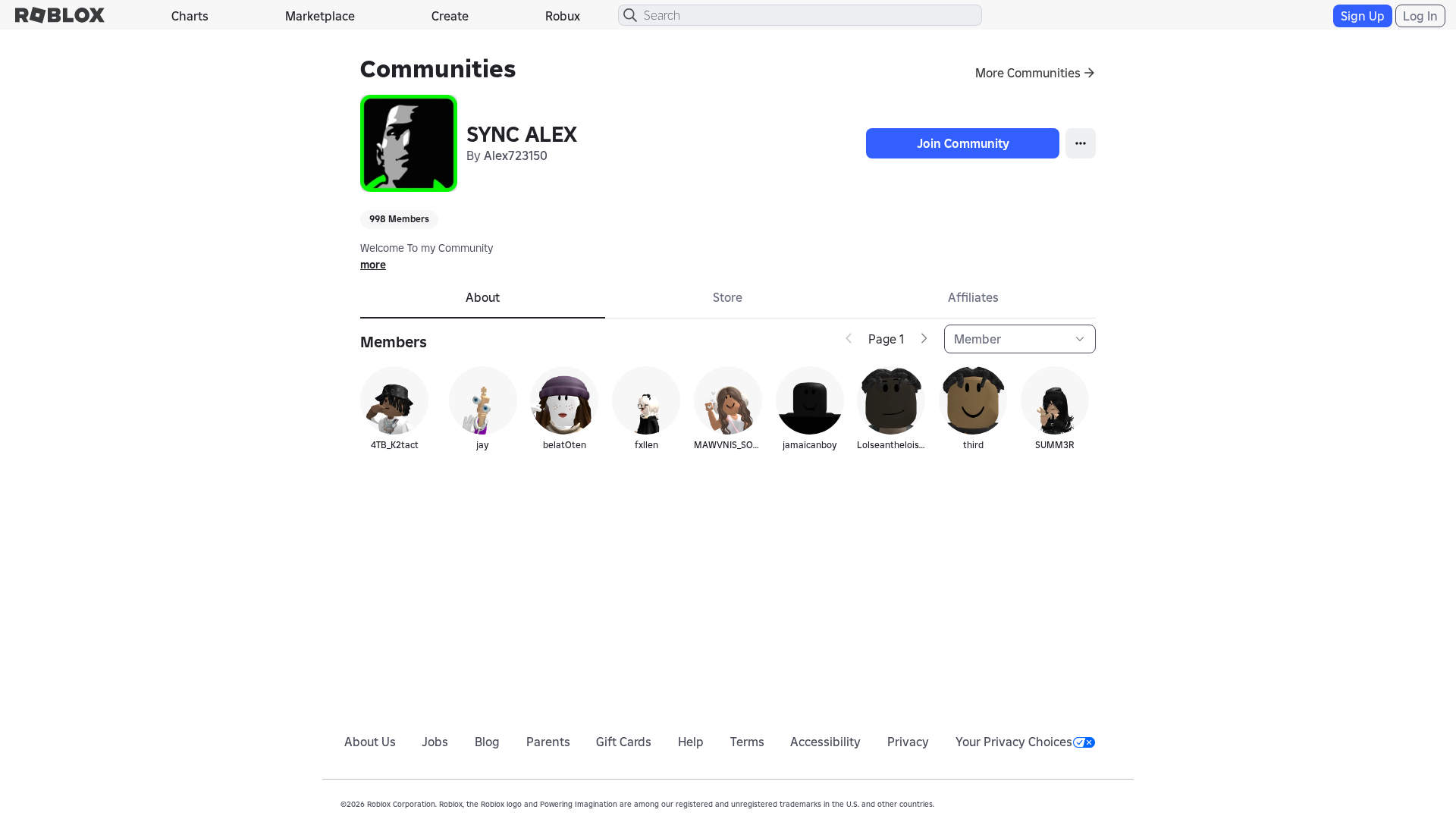The image size is (1456, 819).
Task: Open the Charts nav item
Action: pos(190,16)
